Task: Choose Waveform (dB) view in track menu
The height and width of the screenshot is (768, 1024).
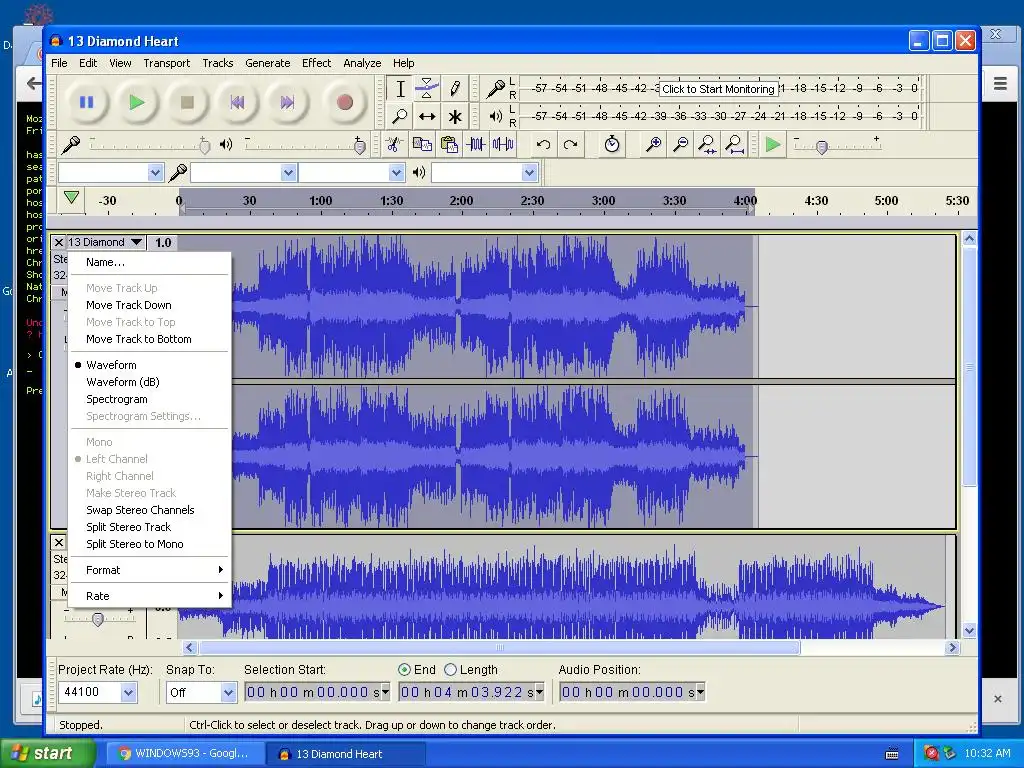Action: [123, 382]
